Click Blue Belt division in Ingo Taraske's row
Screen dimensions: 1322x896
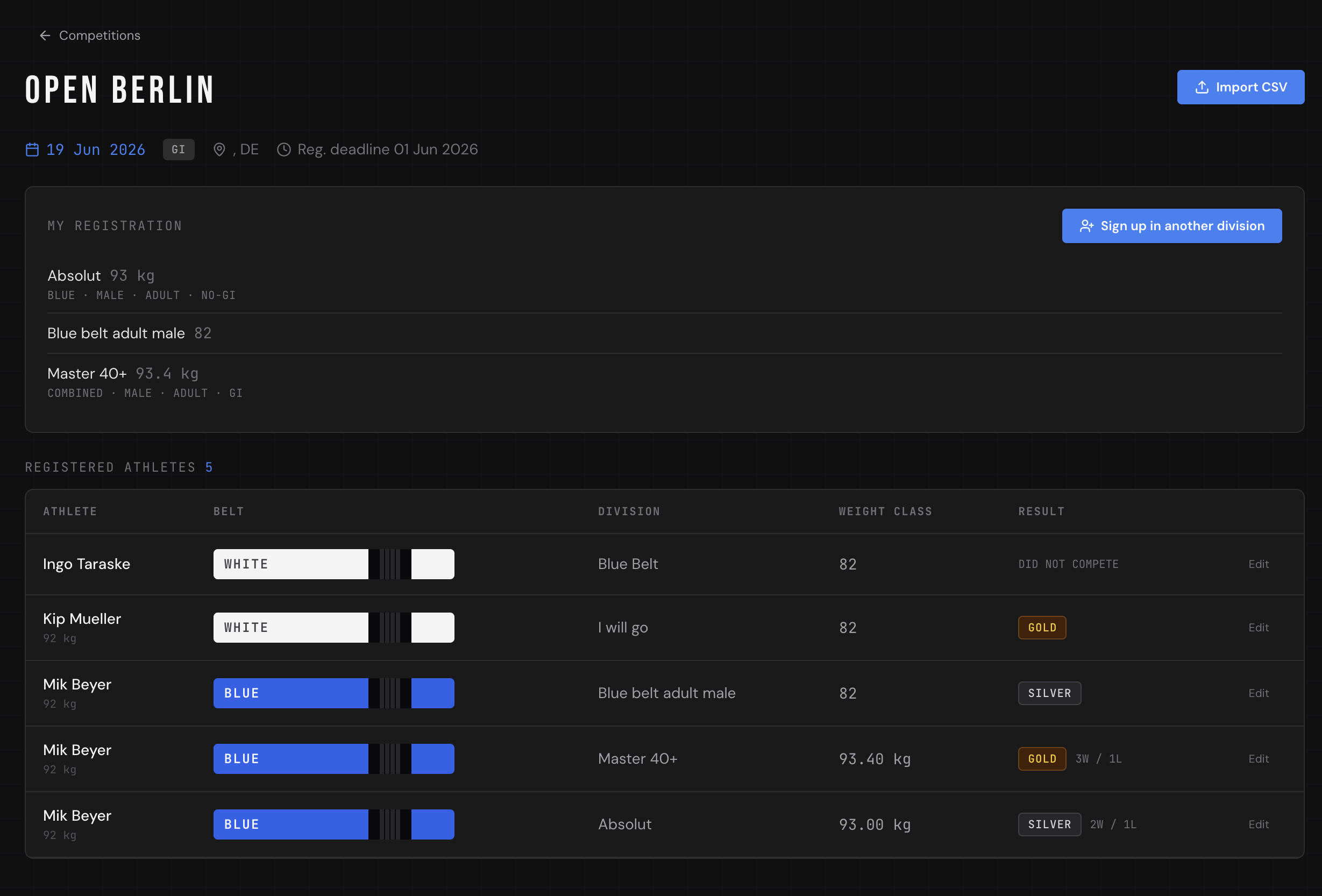pyautogui.click(x=628, y=564)
